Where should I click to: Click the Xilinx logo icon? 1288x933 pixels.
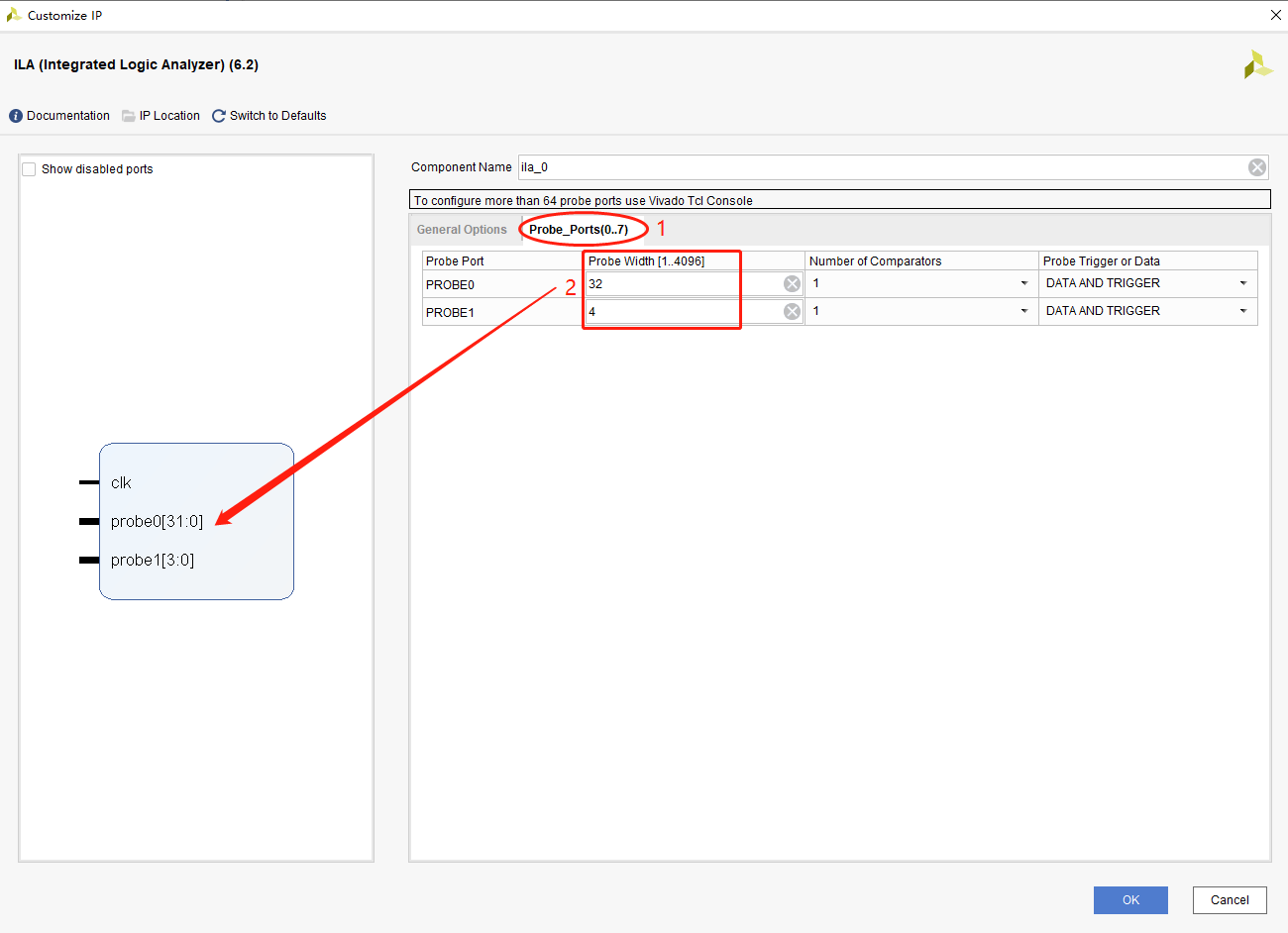tap(1258, 64)
